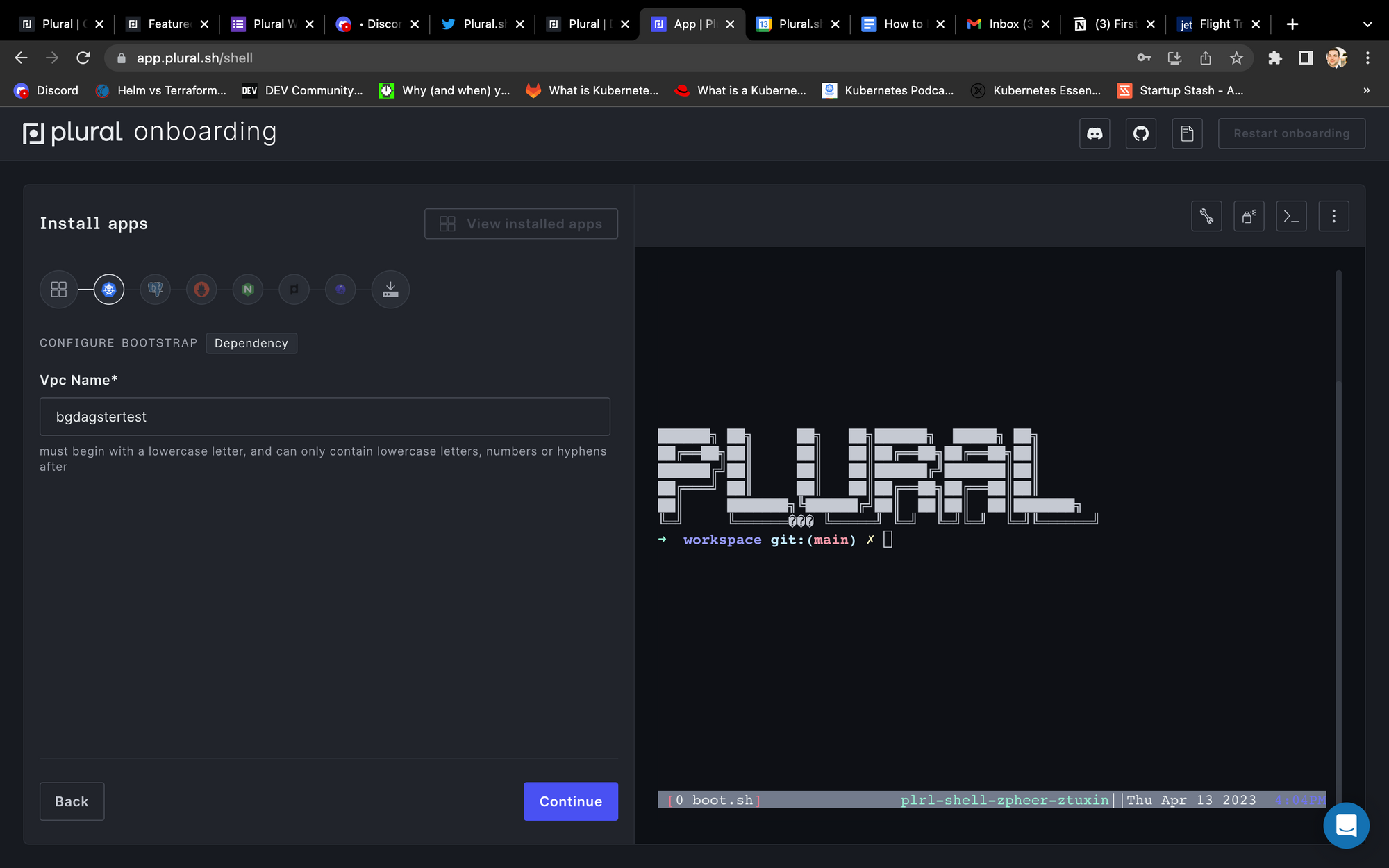Switch to the Flight Tr jetBlue tab
This screenshot has width=1389, height=868.
[x=1219, y=24]
